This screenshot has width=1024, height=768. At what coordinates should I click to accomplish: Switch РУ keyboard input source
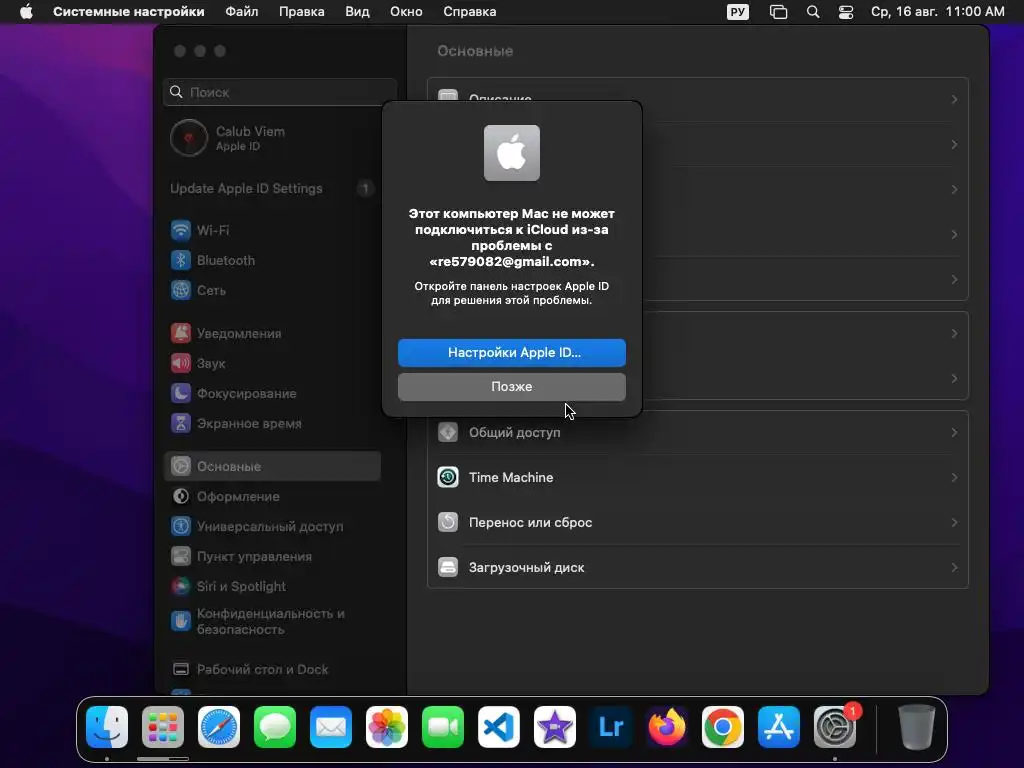738,12
